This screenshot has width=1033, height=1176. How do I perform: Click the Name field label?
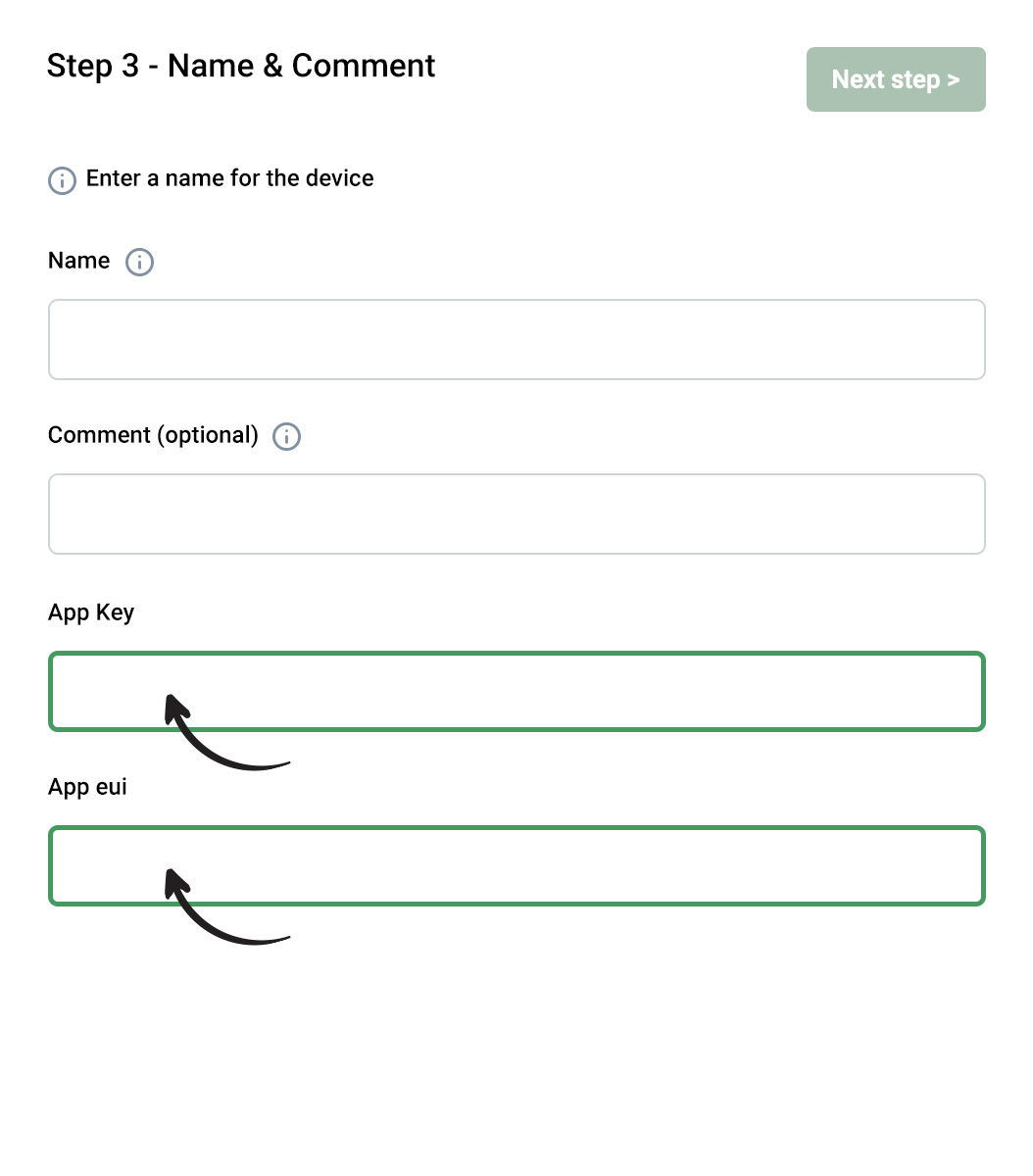pos(79,261)
